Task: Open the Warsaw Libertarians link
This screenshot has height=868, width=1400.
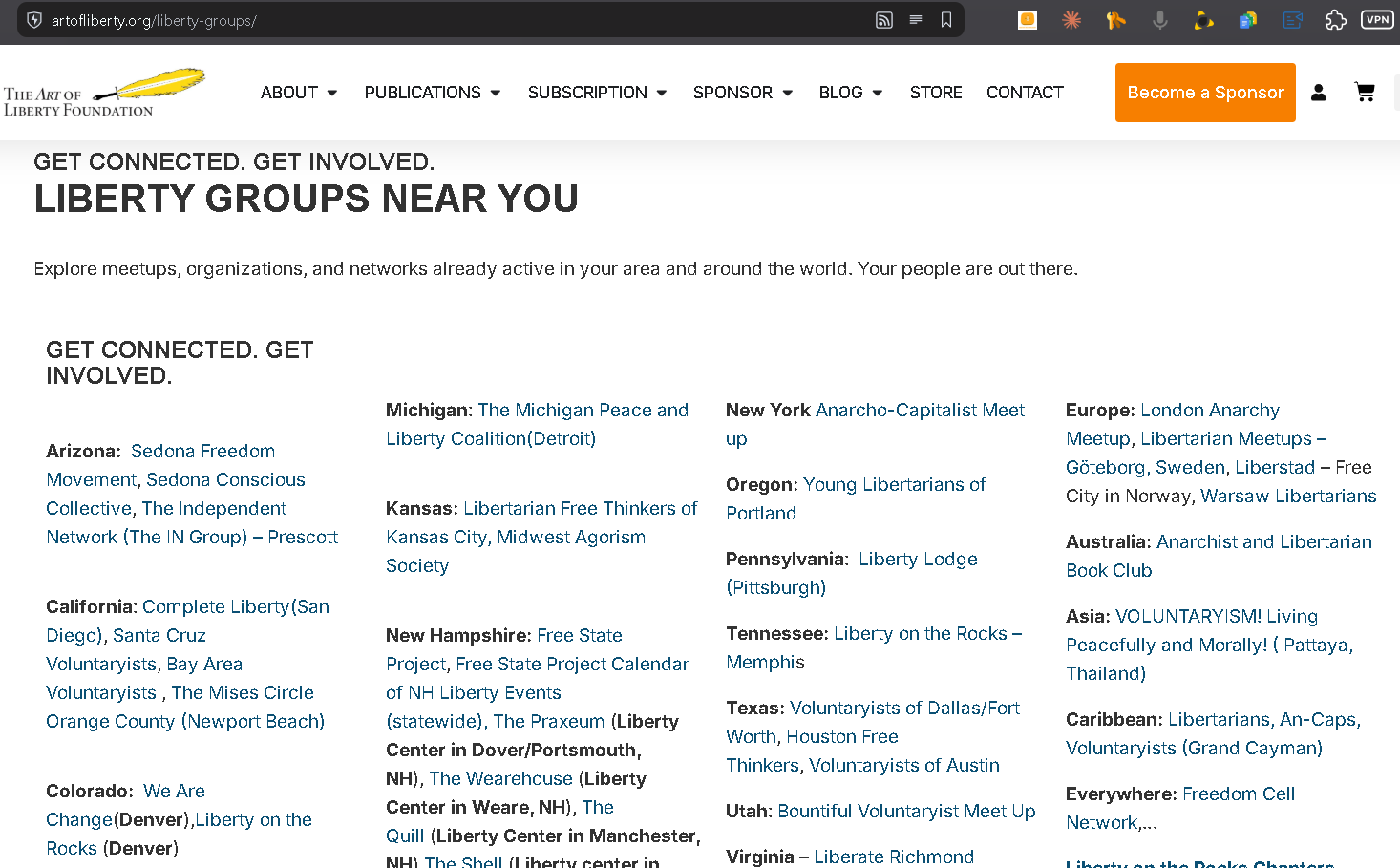Action: (1288, 496)
